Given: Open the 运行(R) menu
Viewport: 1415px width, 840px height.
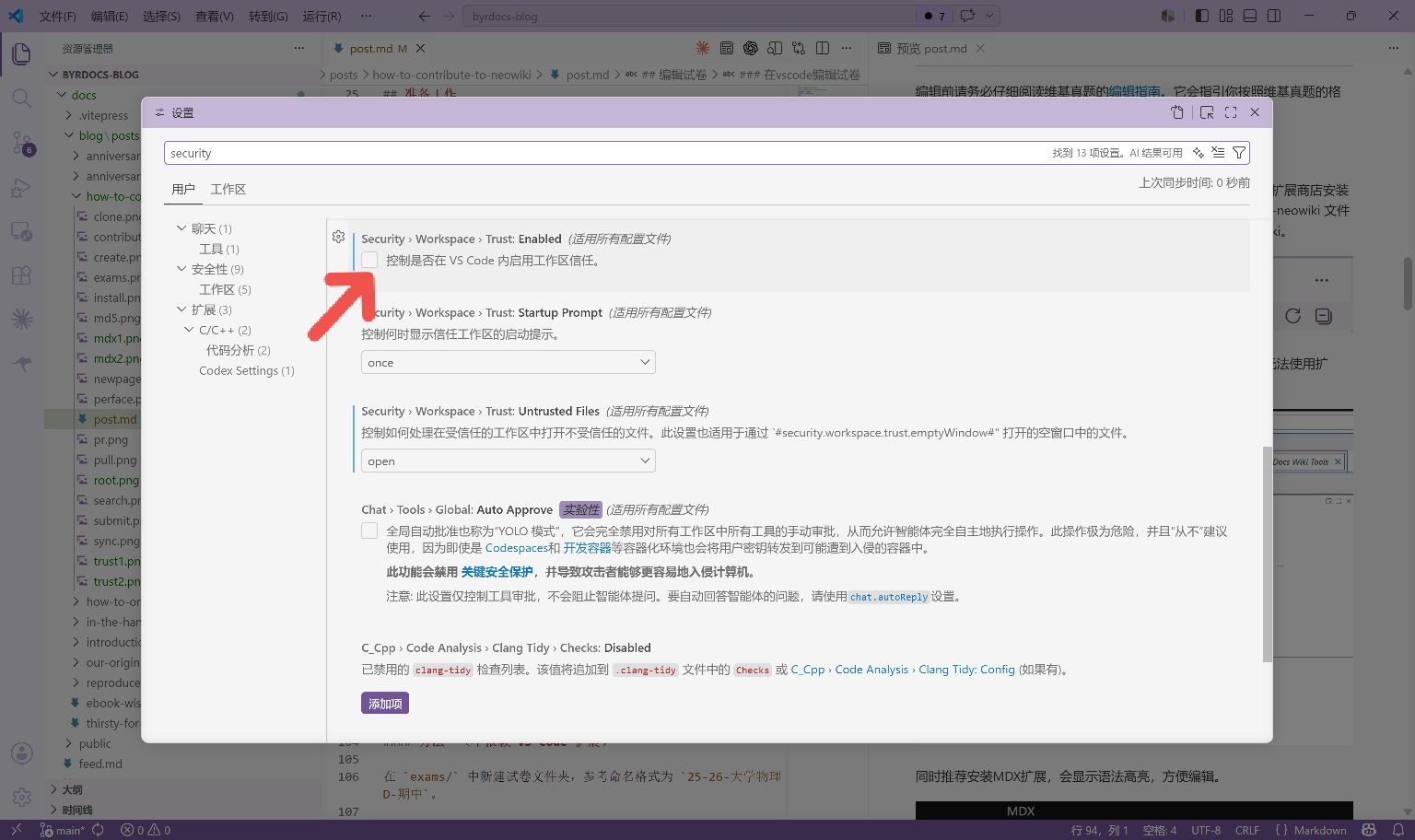Looking at the screenshot, I should pyautogui.click(x=322, y=16).
